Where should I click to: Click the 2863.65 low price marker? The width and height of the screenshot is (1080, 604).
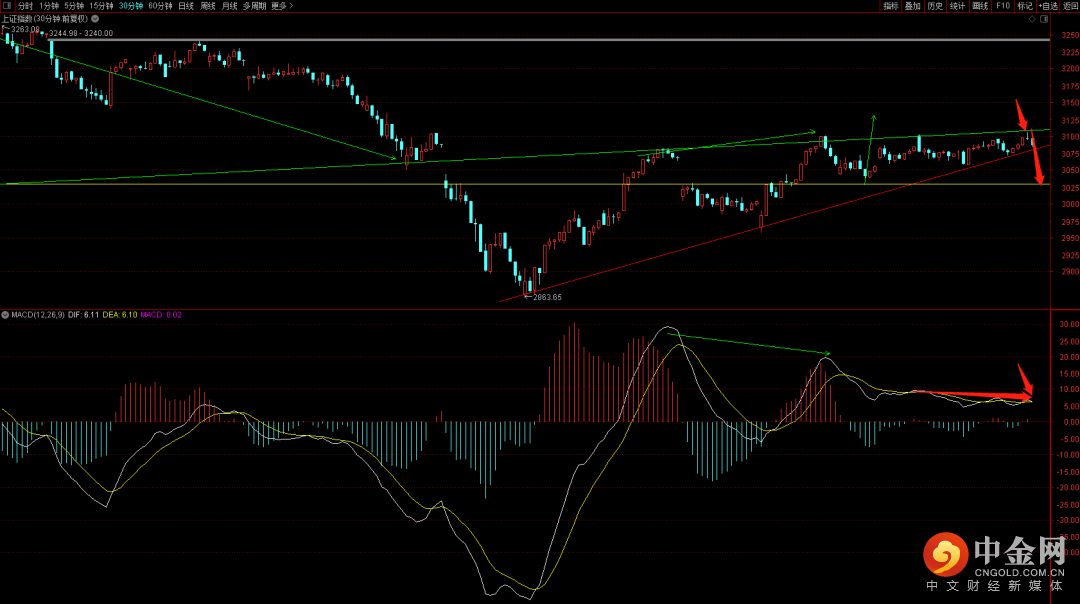545,297
